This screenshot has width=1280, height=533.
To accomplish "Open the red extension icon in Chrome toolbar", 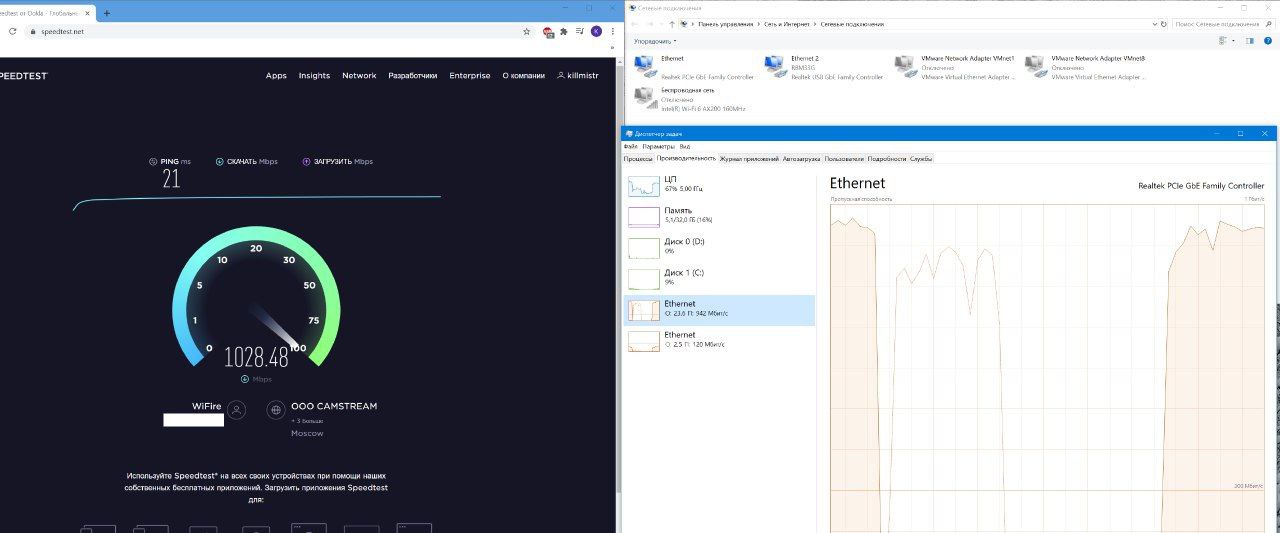I will (548, 32).
